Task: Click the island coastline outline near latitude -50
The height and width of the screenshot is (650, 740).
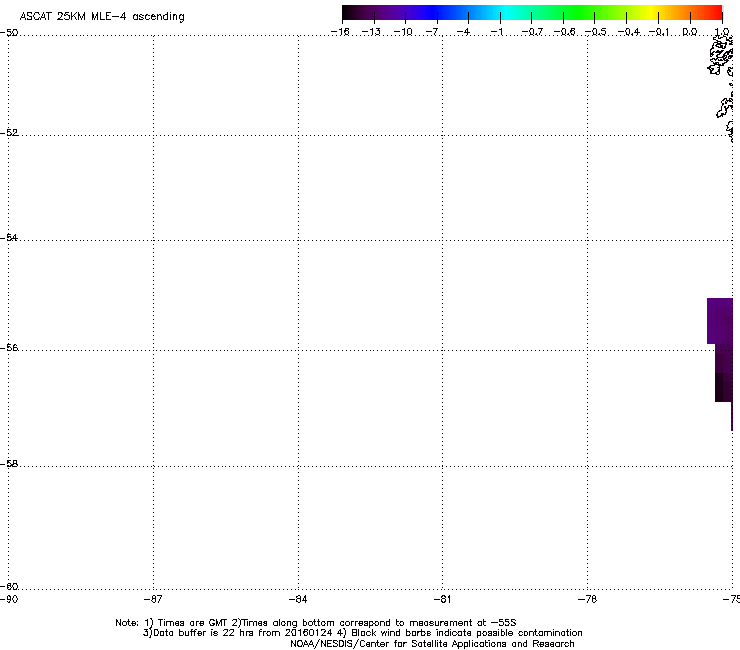Action: point(721,54)
